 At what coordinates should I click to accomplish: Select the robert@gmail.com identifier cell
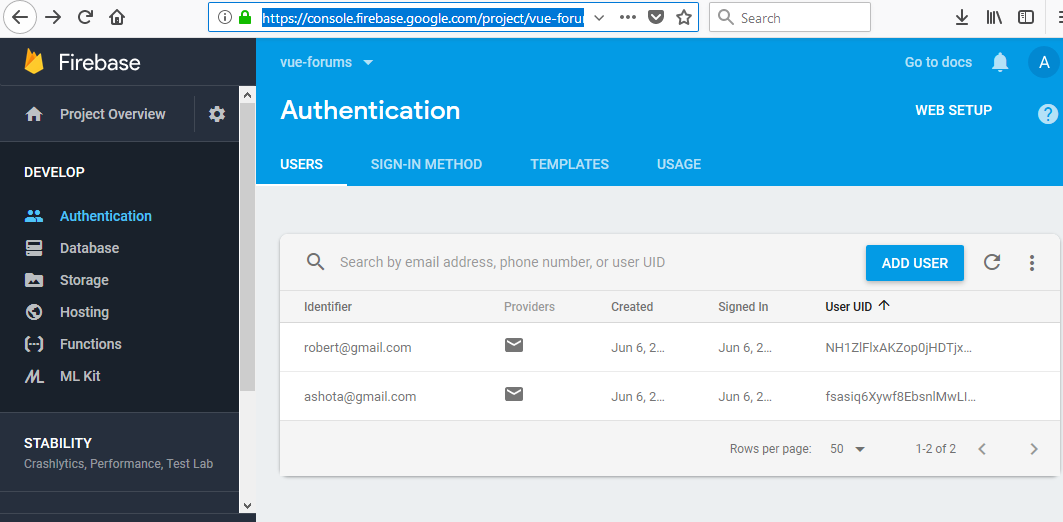point(357,348)
